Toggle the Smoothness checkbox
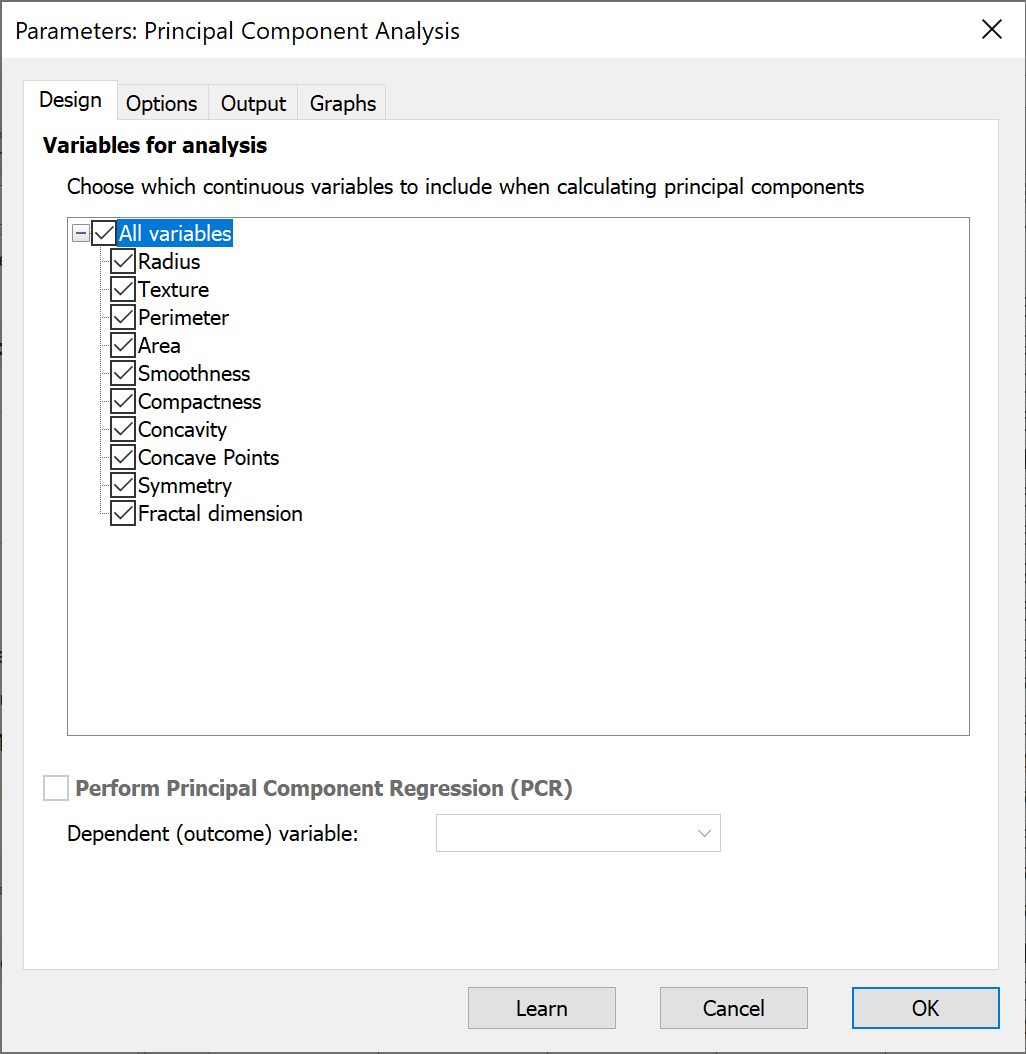Screen dimensions: 1026x1054 tap(123, 374)
